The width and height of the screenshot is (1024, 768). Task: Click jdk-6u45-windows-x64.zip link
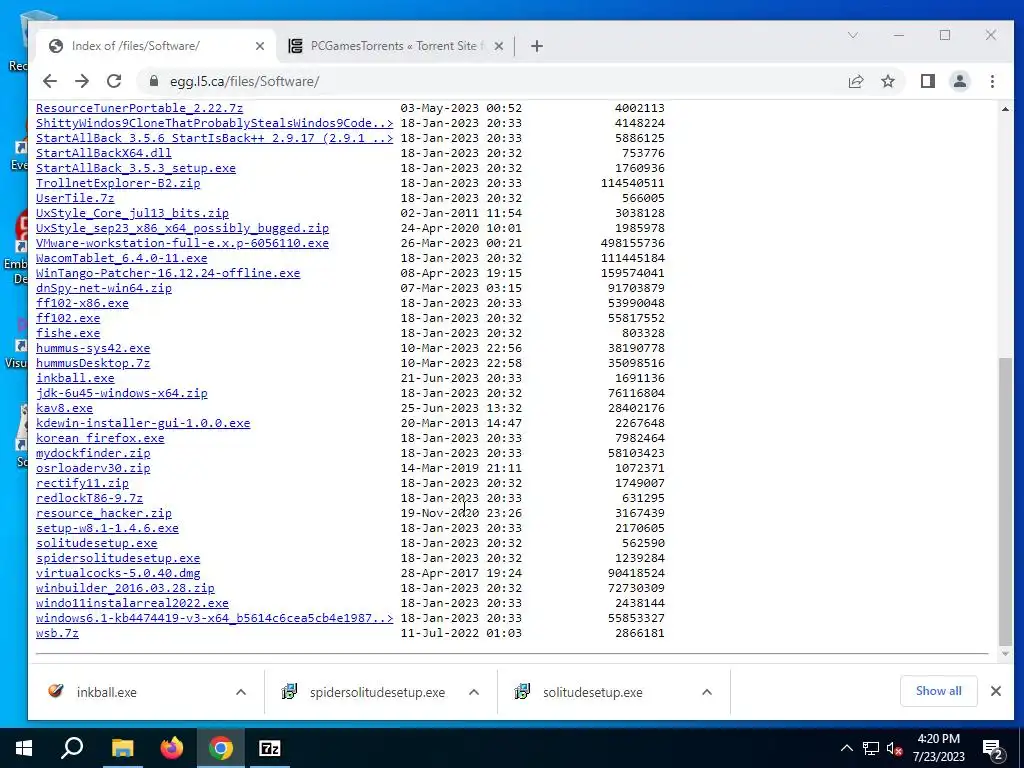(x=121, y=393)
